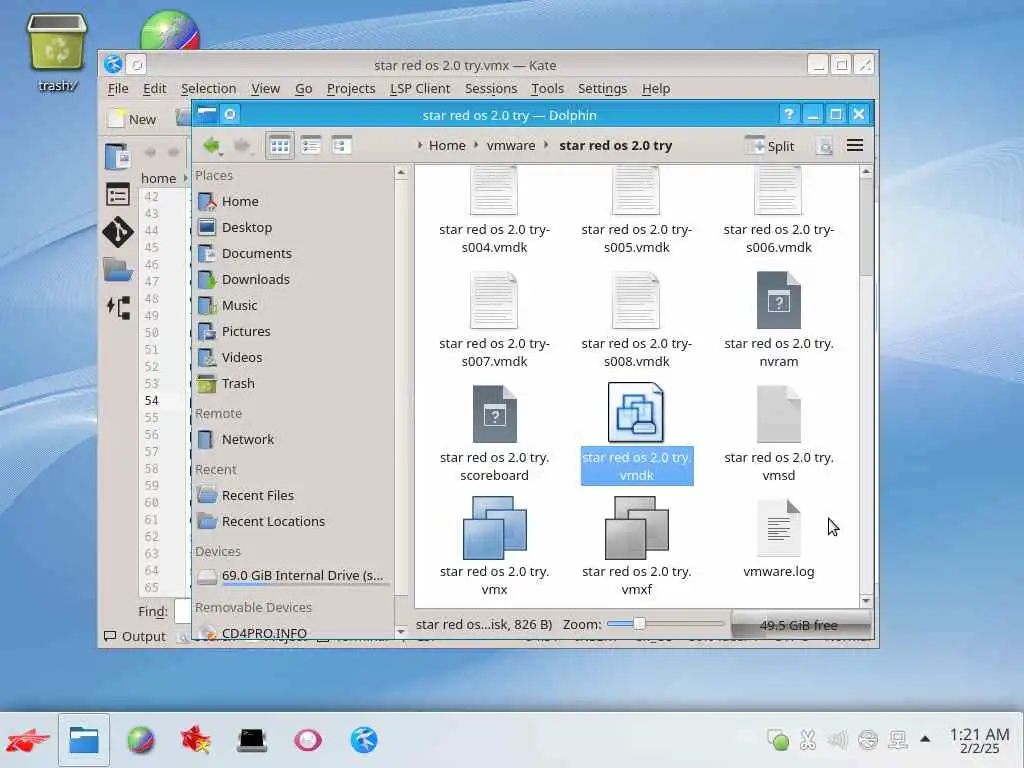Open Kate's Output panel button
This screenshot has width=1024, height=768.
[x=135, y=636]
